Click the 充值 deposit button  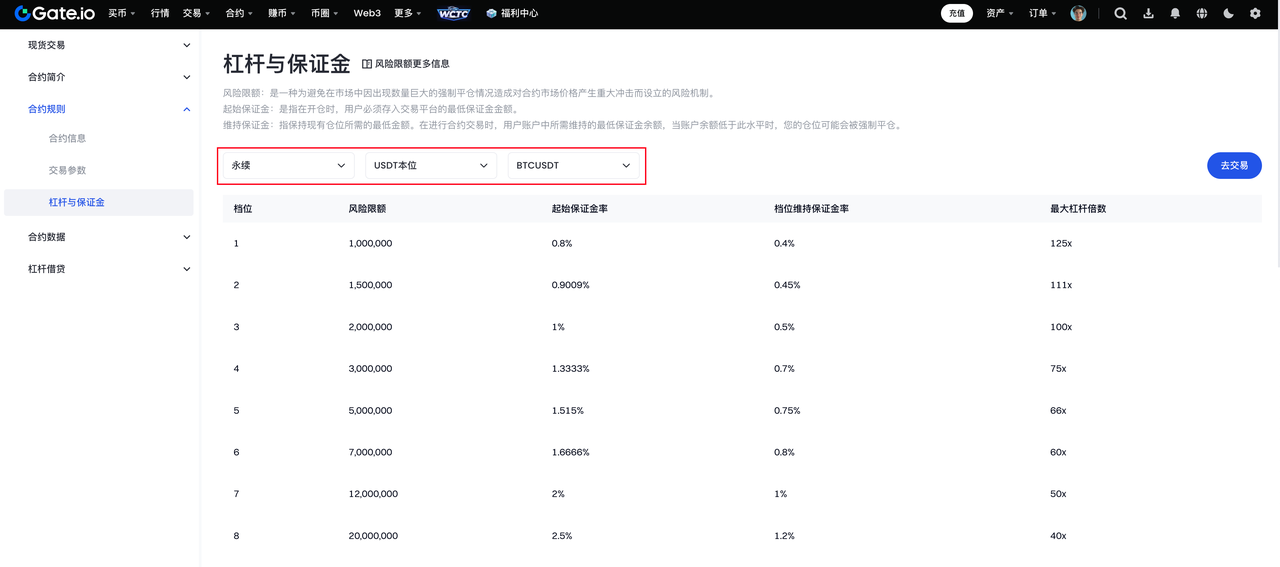(x=956, y=14)
